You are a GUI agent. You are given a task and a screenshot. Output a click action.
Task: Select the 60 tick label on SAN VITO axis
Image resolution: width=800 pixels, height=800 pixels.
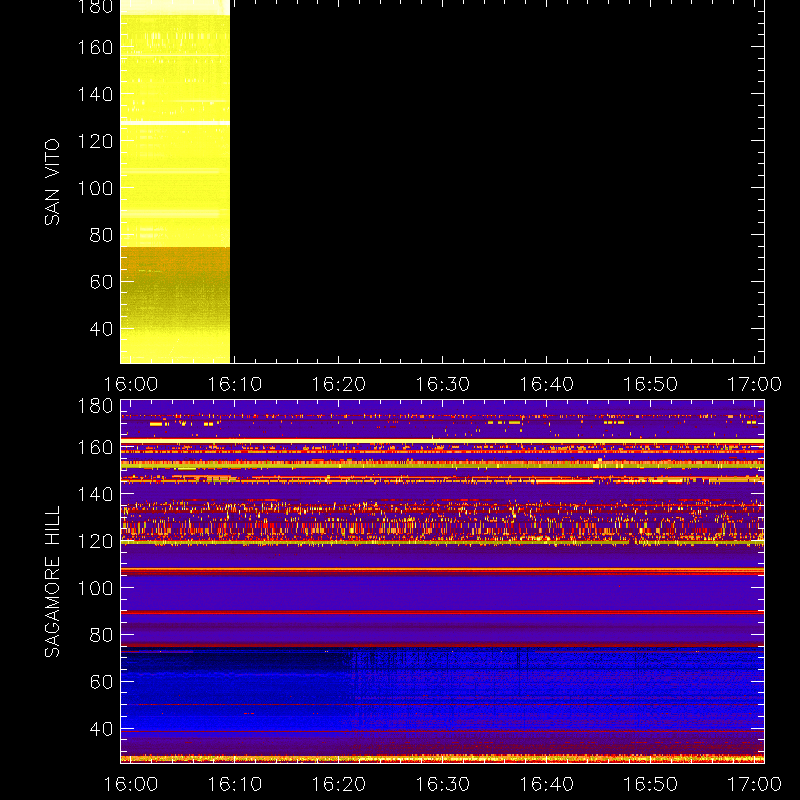coord(101,282)
